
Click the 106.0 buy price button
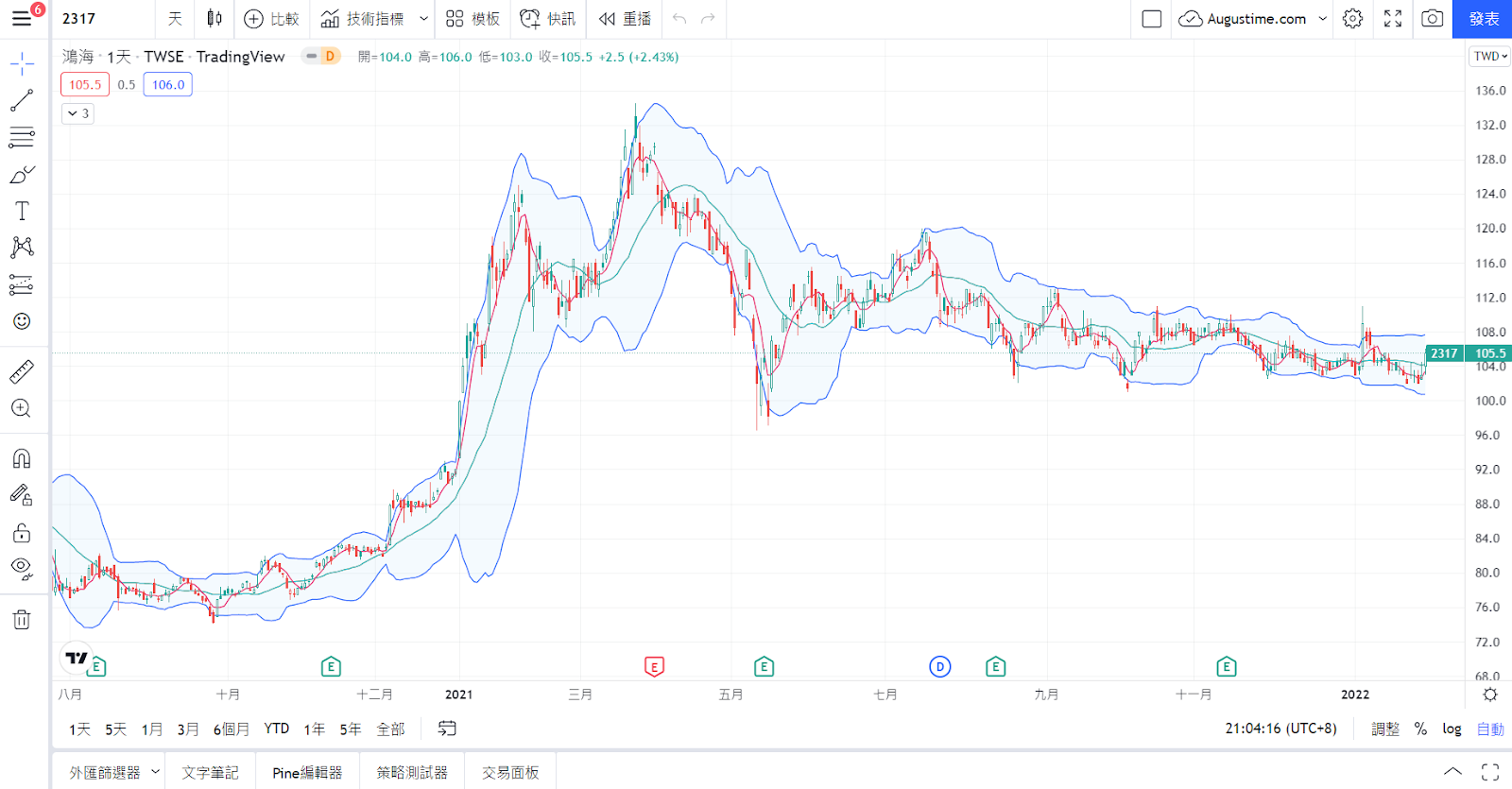coord(168,85)
